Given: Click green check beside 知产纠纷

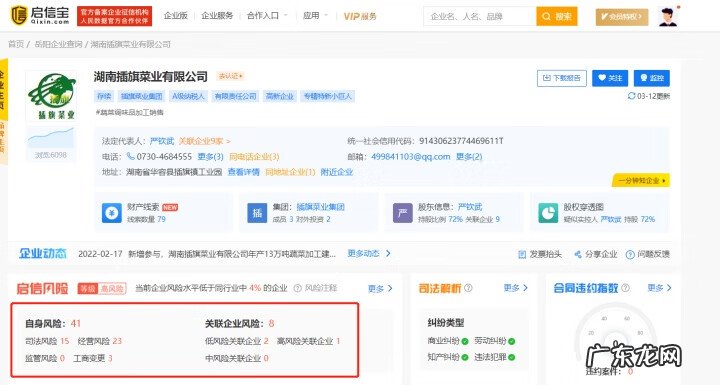Looking at the screenshot, I should click(465, 357).
